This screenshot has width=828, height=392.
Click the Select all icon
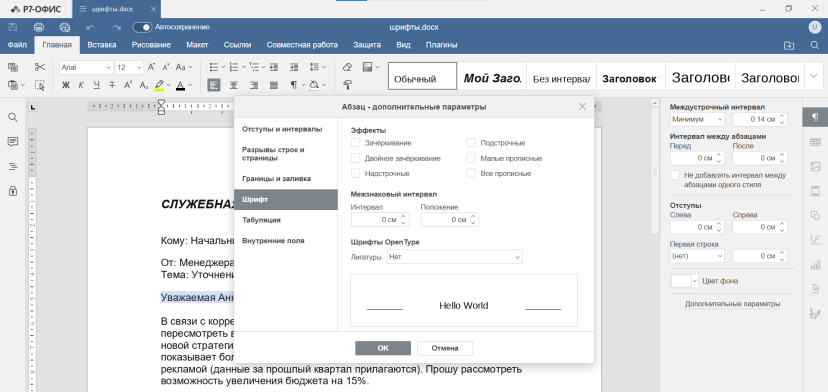coord(40,85)
